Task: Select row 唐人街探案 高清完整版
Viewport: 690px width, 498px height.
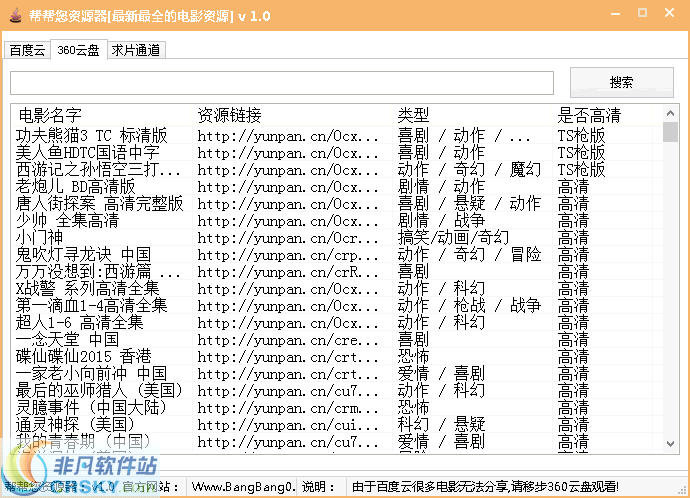Action: click(x=337, y=204)
